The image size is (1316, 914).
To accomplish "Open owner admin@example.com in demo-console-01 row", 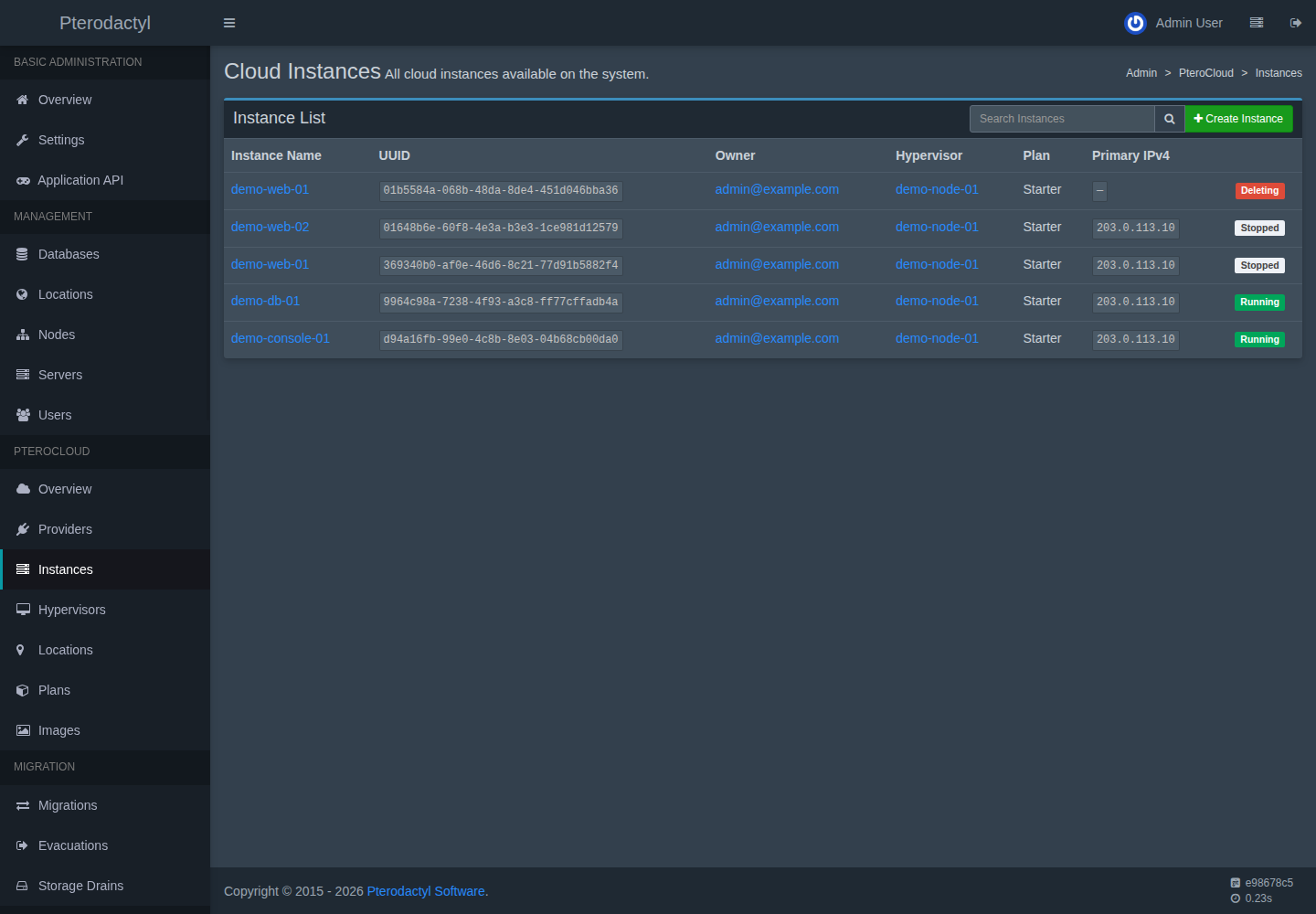I will (777, 338).
